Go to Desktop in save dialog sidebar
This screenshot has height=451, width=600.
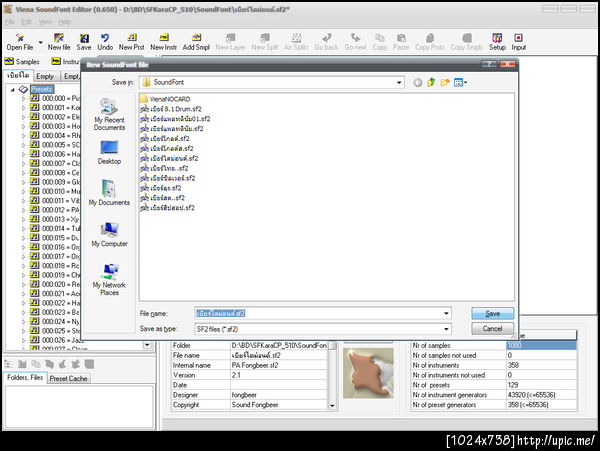[x=109, y=152]
